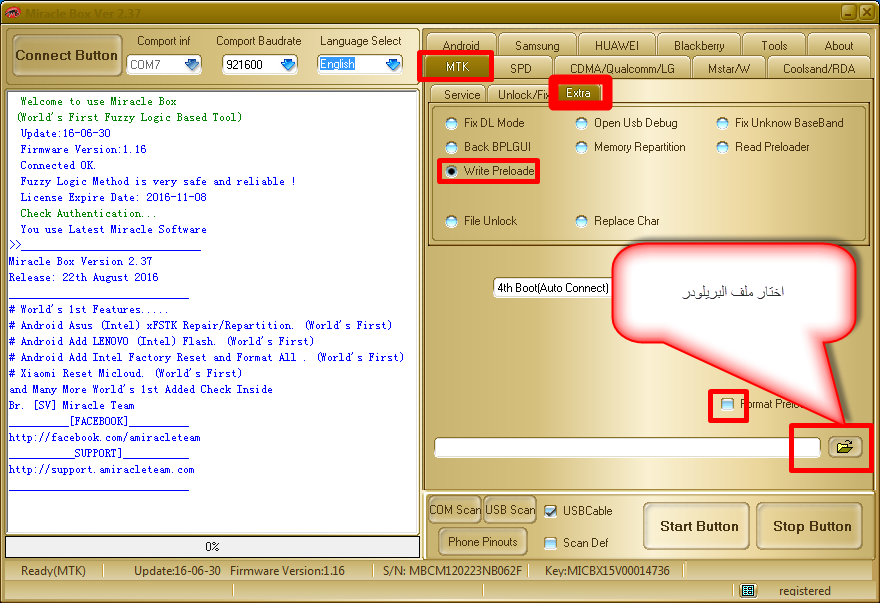The image size is (880, 603).
Task: Click the Phone Pinouts button
Action: point(483,542)
